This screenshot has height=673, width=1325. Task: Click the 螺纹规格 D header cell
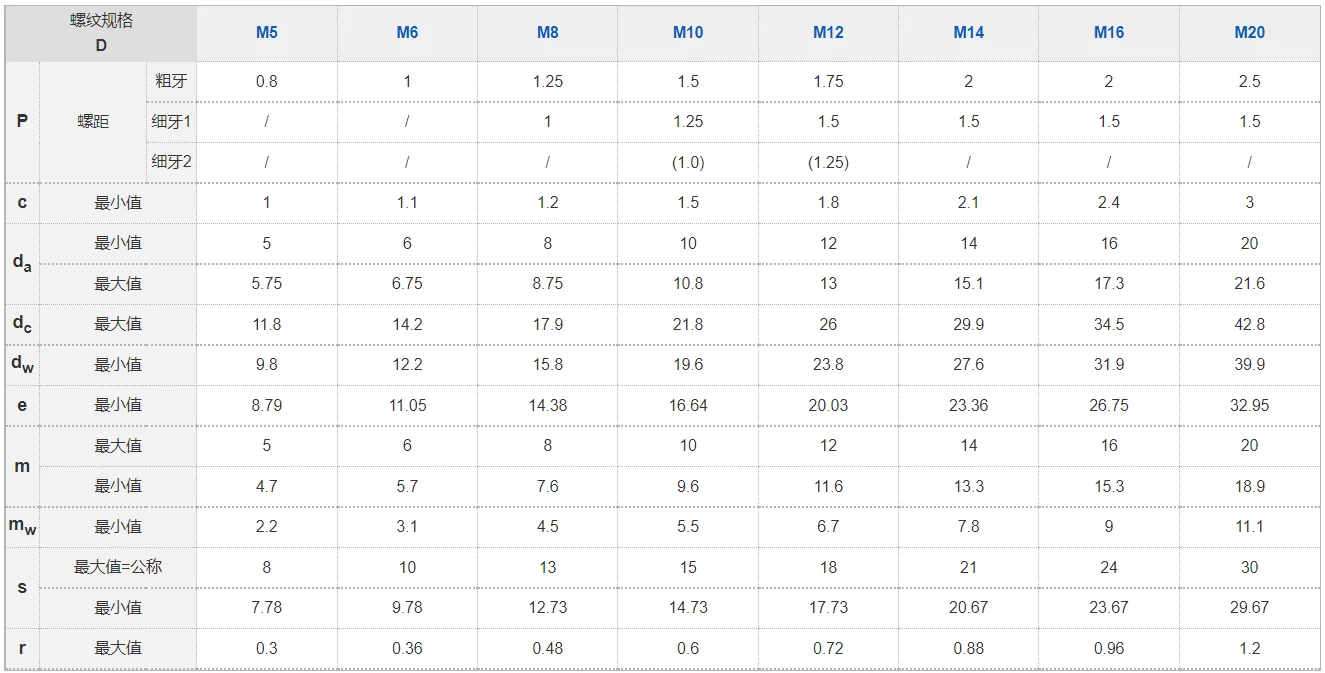point(101,33)
